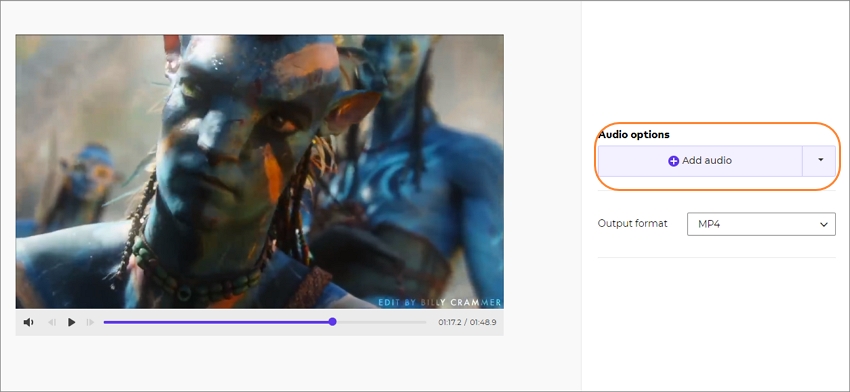Image resolution: width=850 pixels, height=392 pixels.
Task: Click the Add audio button
Action: tap(700, 161)
